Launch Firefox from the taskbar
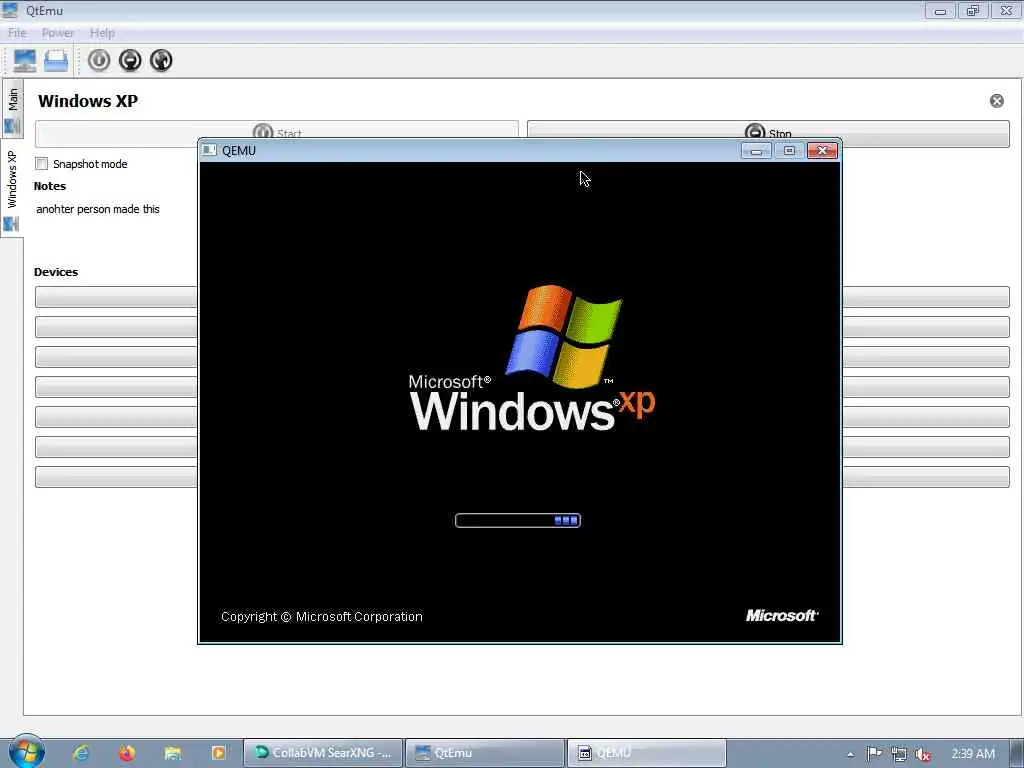The width and height of the screenshot is (1024, 768). point(127,753)
